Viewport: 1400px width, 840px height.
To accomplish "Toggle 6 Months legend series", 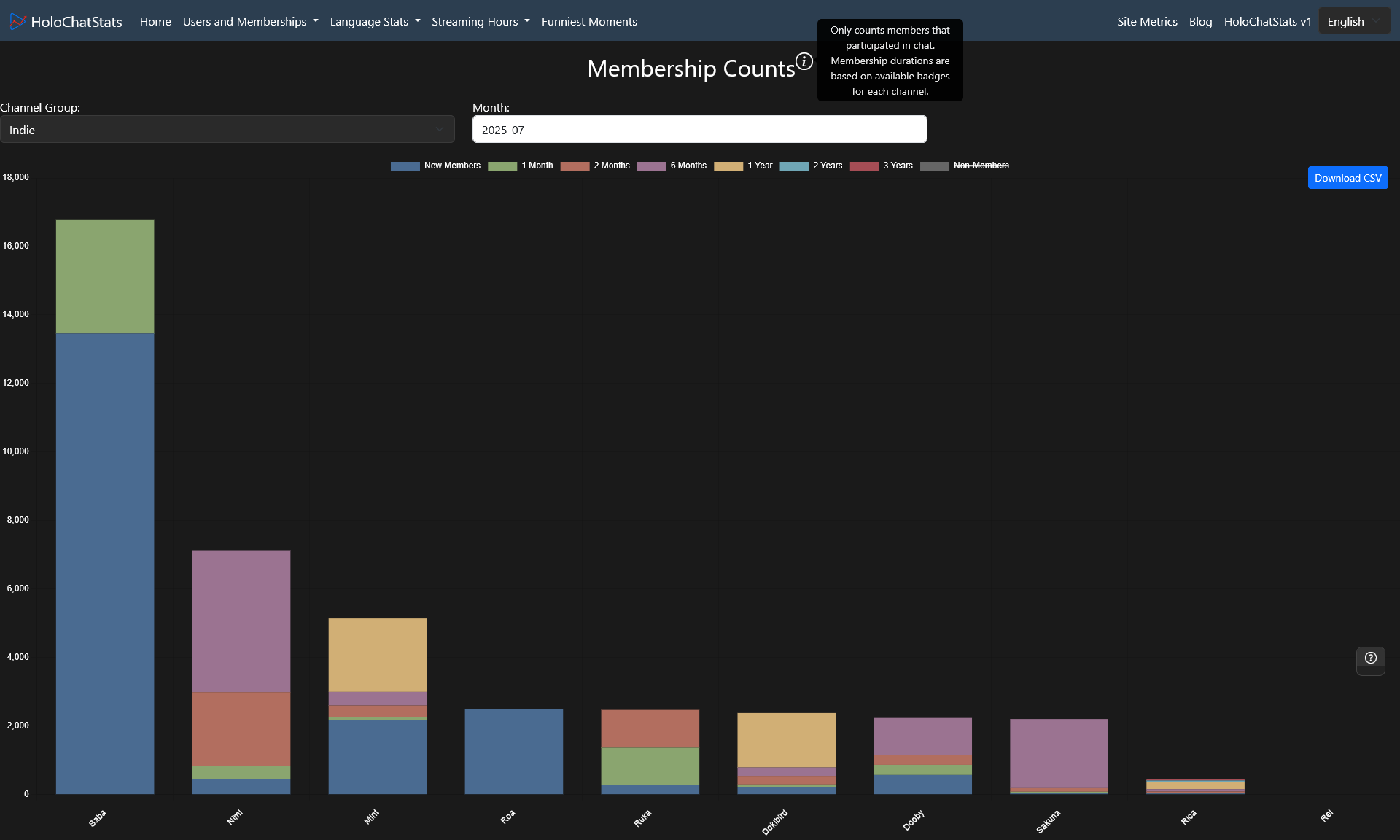I will (x=672, y=166).
